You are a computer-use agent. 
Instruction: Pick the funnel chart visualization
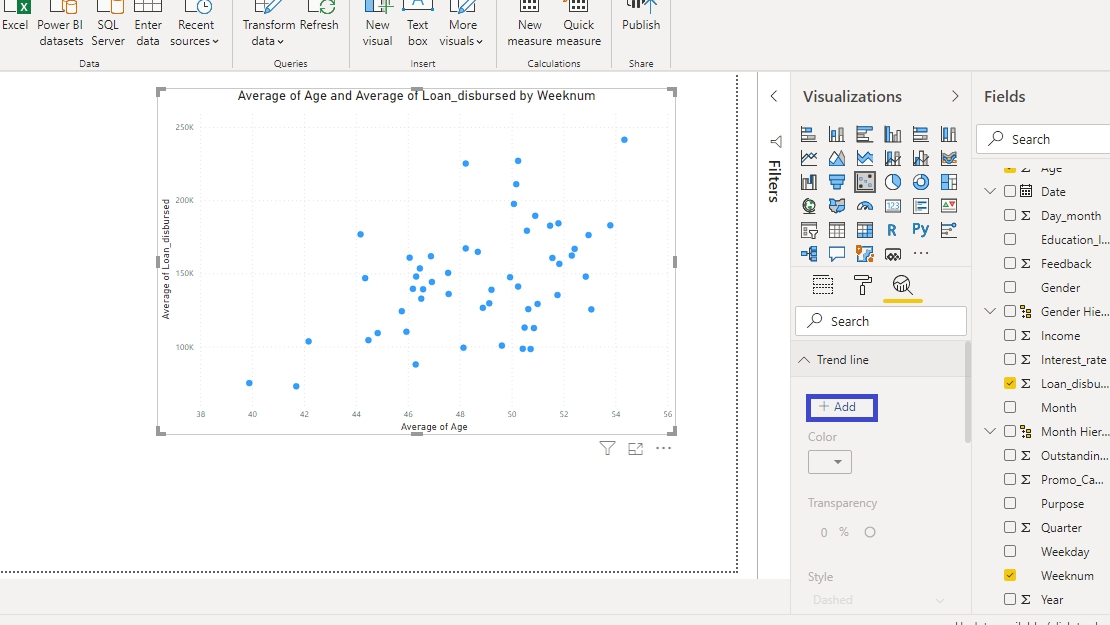[837, 182]
